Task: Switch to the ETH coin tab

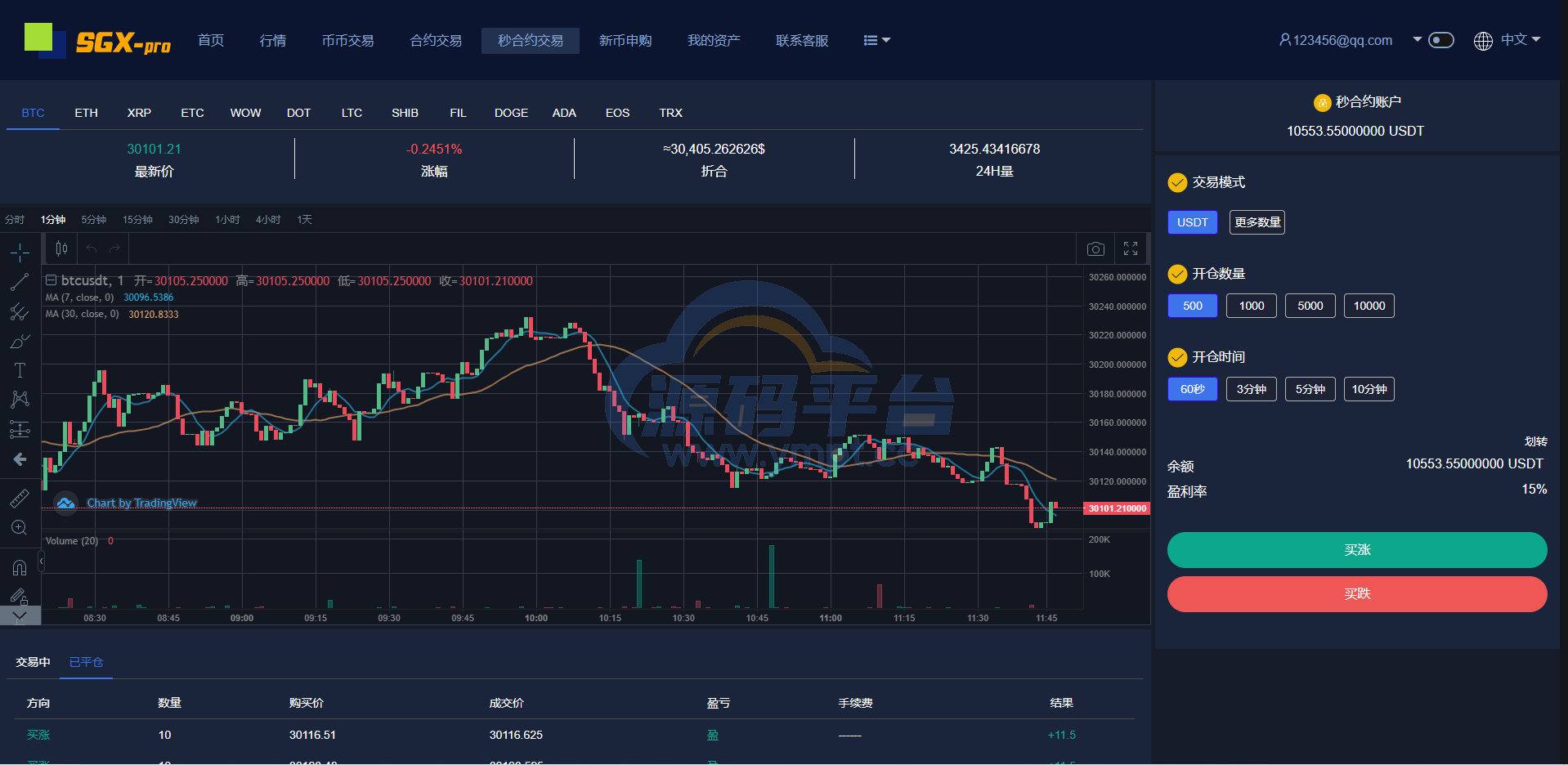Action: pyautogui.click(x=87, y=113)
